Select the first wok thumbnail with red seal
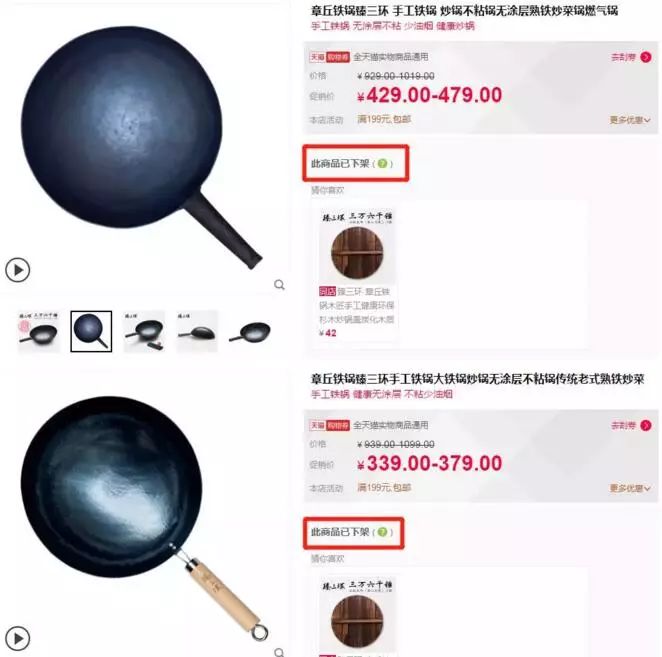Viewport: 662px width, 657px height. coord(39,331)
